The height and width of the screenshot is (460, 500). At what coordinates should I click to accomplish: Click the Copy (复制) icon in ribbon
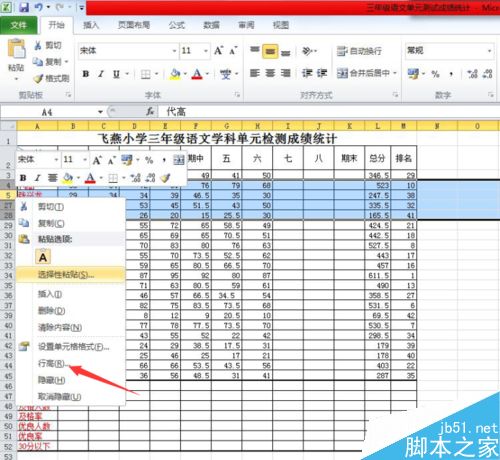[x=38, y=62]
